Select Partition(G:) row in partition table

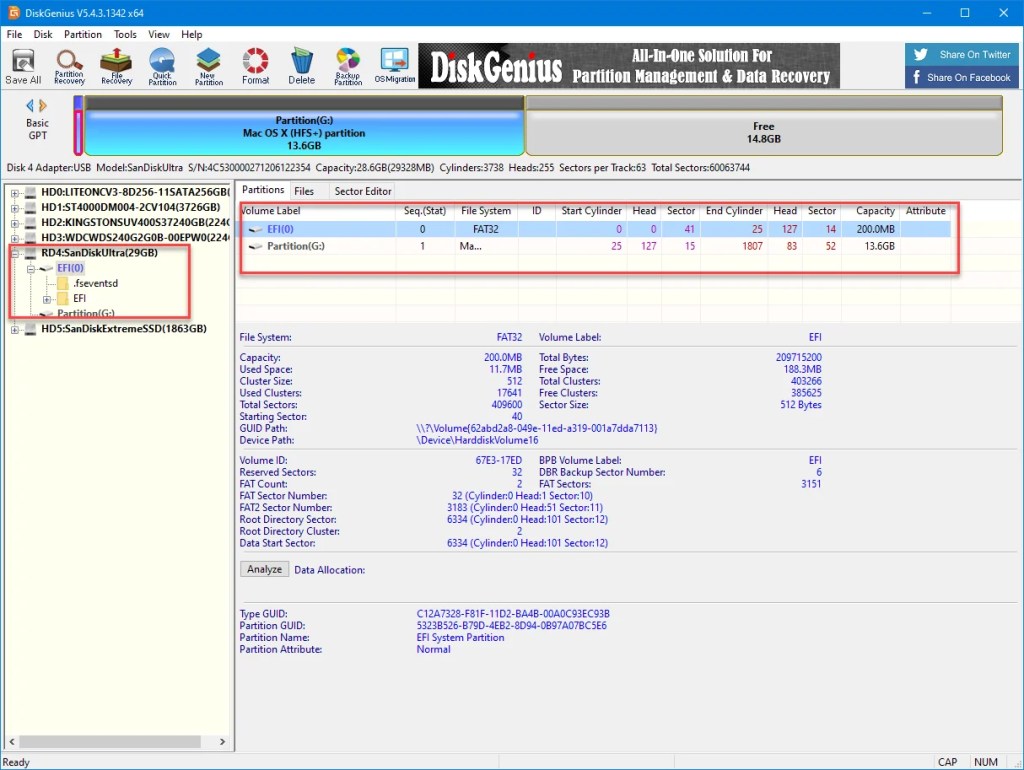595,246
